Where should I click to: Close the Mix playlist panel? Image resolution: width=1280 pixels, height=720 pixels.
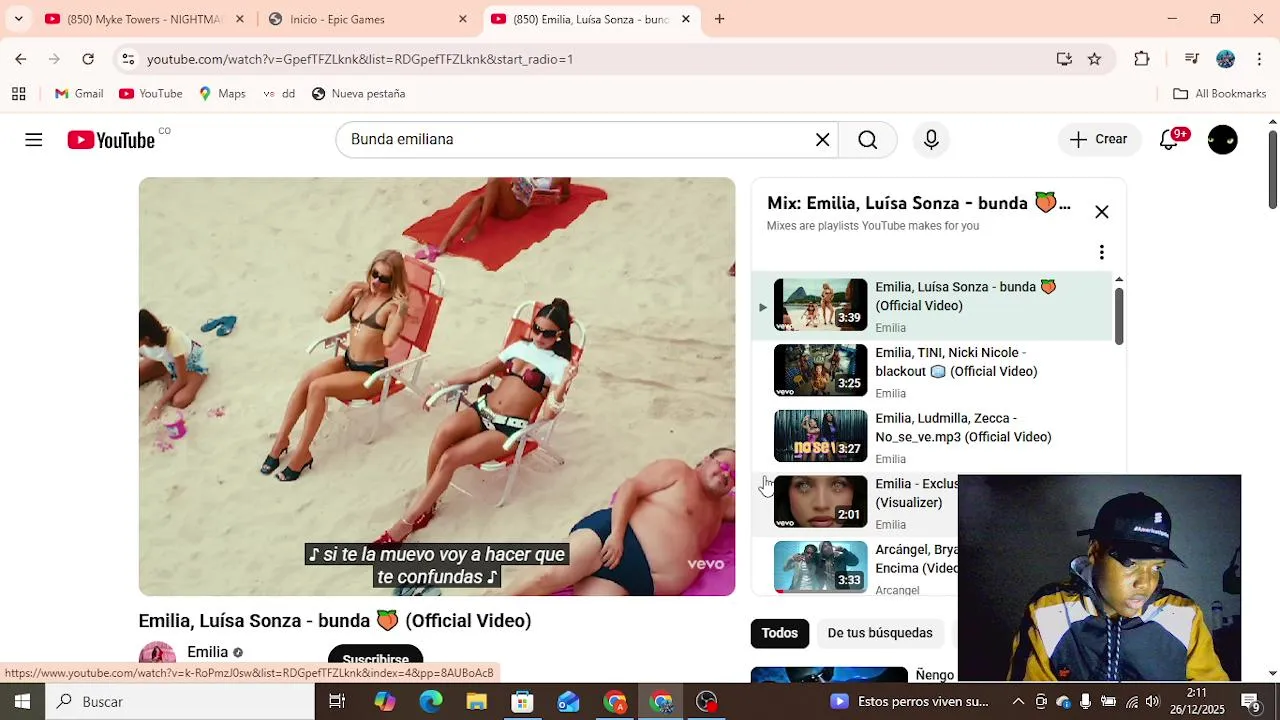tap(1102, 212)
